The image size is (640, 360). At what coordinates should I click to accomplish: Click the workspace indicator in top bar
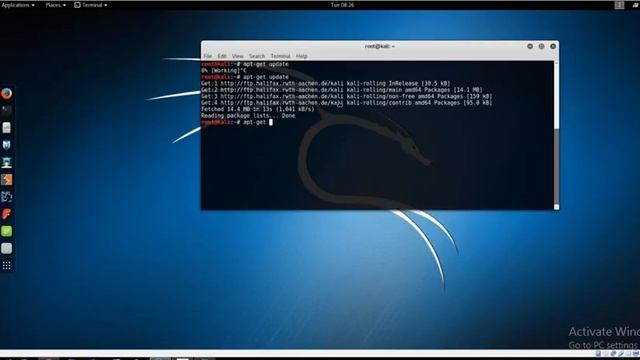click(x=619, y=5)
